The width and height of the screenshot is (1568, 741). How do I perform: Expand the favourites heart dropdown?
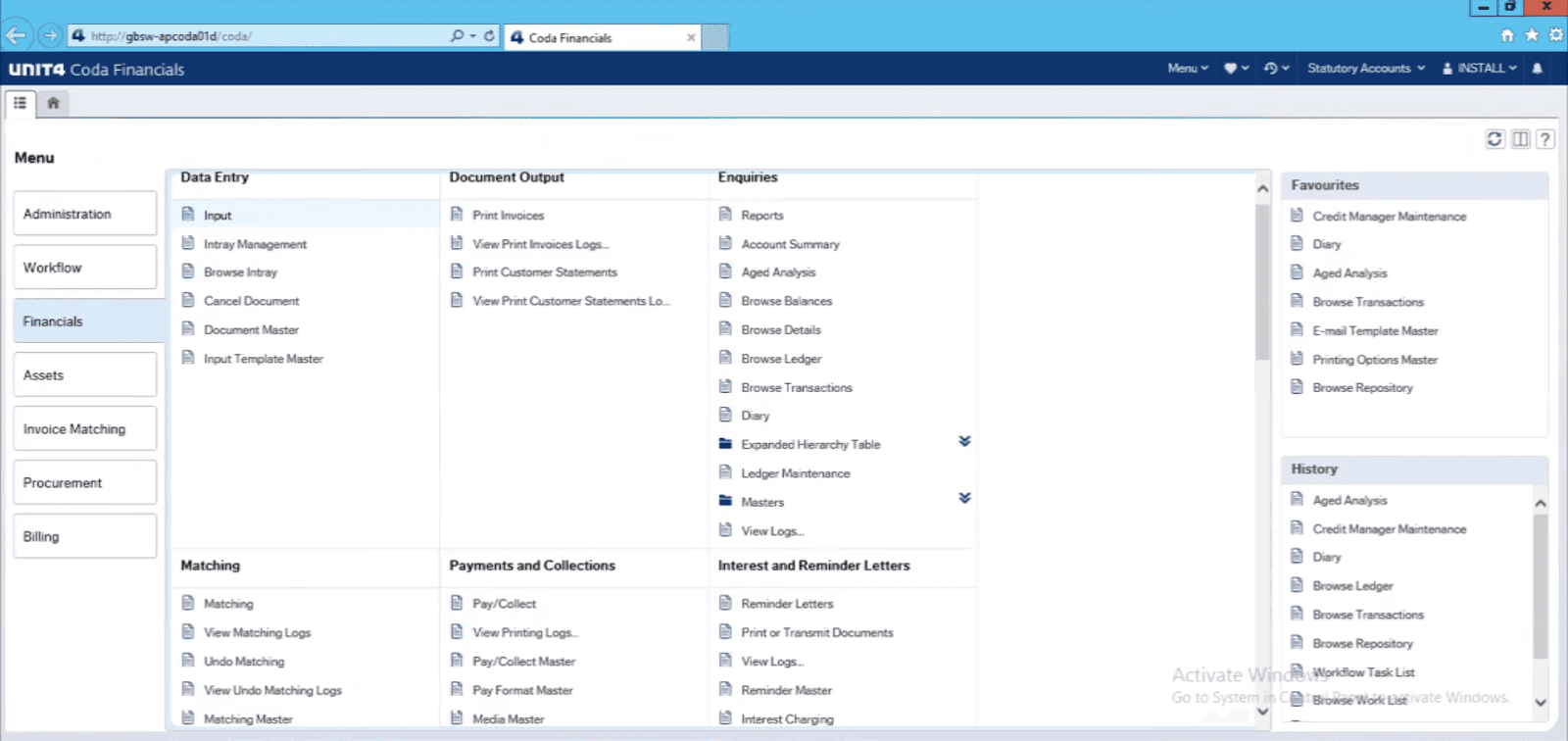(1236, 69)
